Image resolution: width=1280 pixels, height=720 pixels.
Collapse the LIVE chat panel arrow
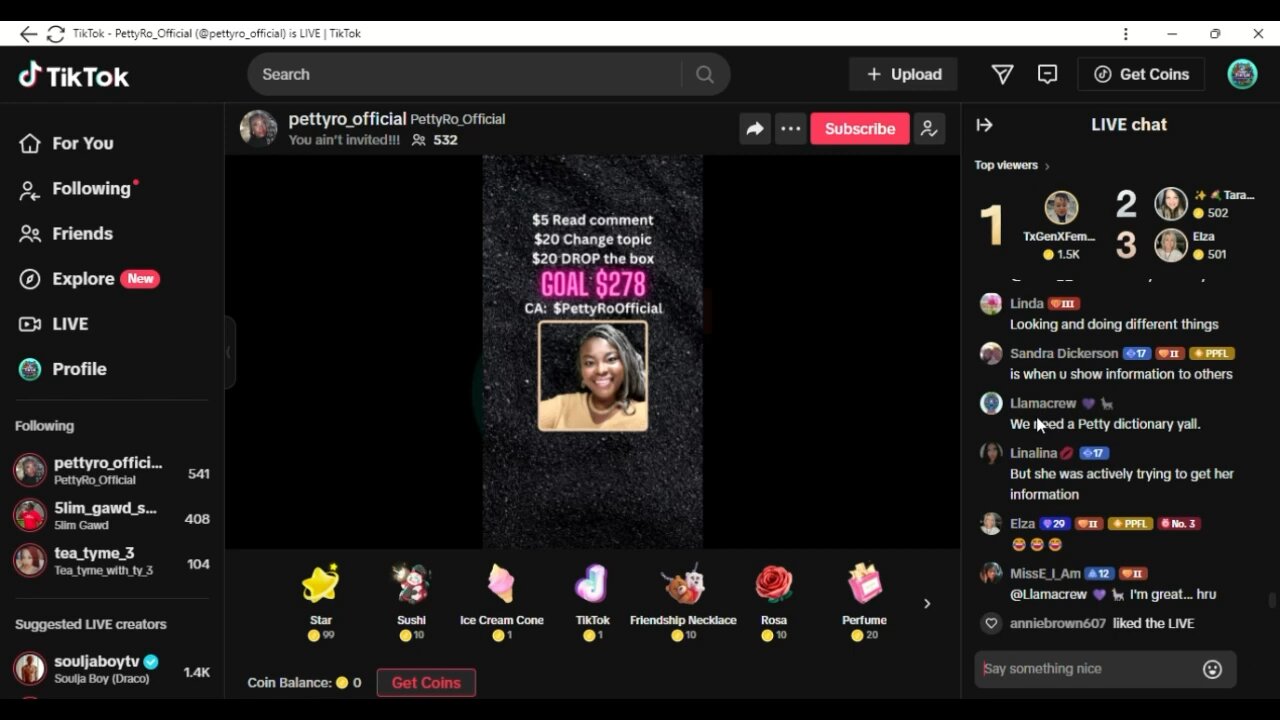[984, 125]
